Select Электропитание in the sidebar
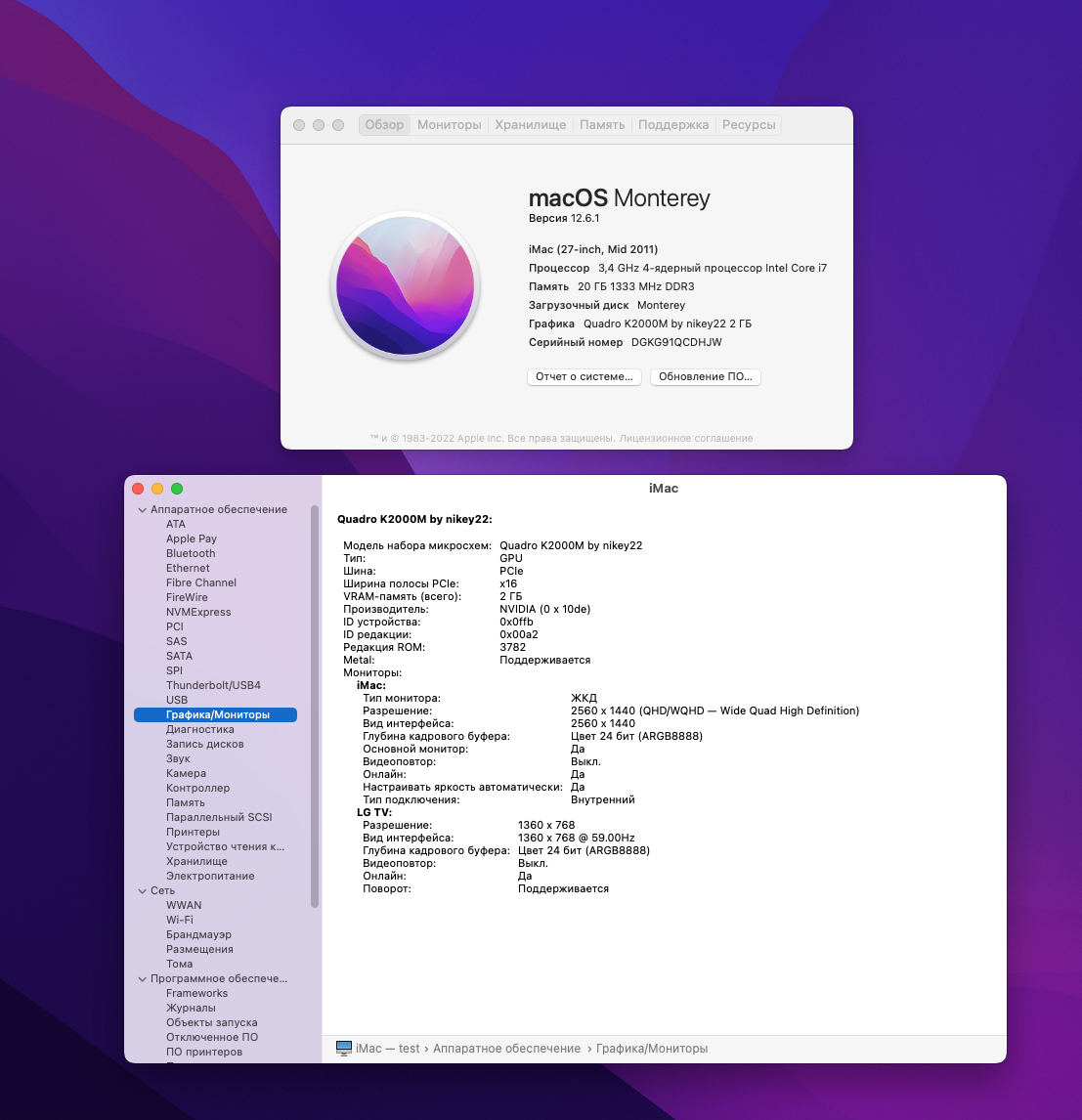 coord(210,876)
